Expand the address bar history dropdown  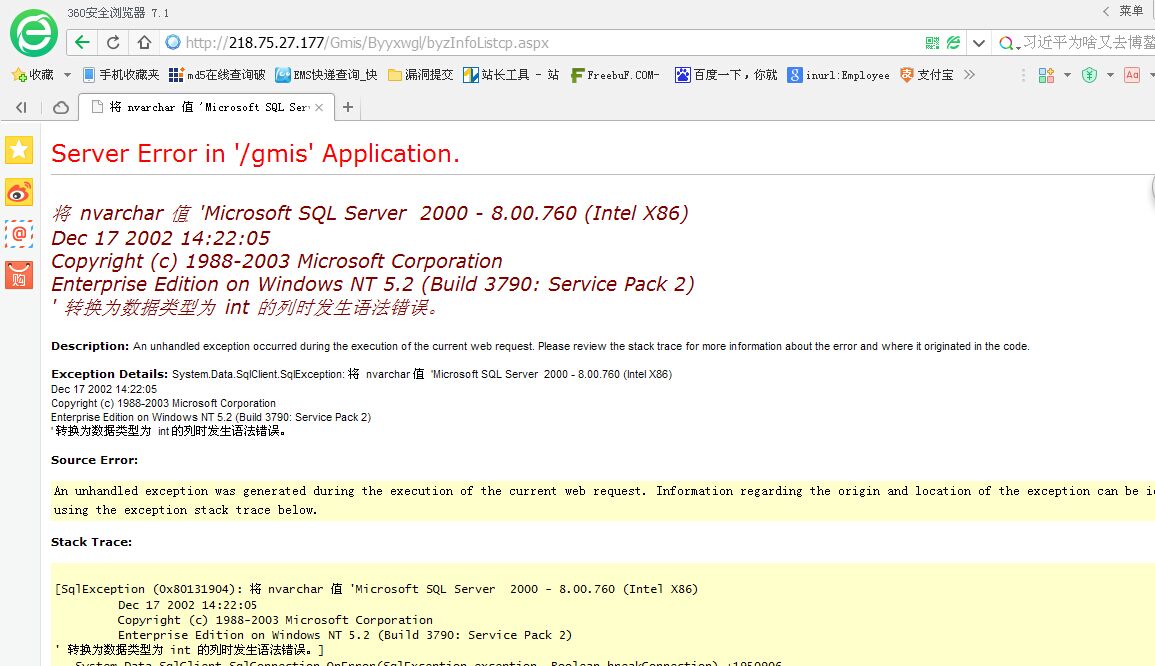point(978,43)
